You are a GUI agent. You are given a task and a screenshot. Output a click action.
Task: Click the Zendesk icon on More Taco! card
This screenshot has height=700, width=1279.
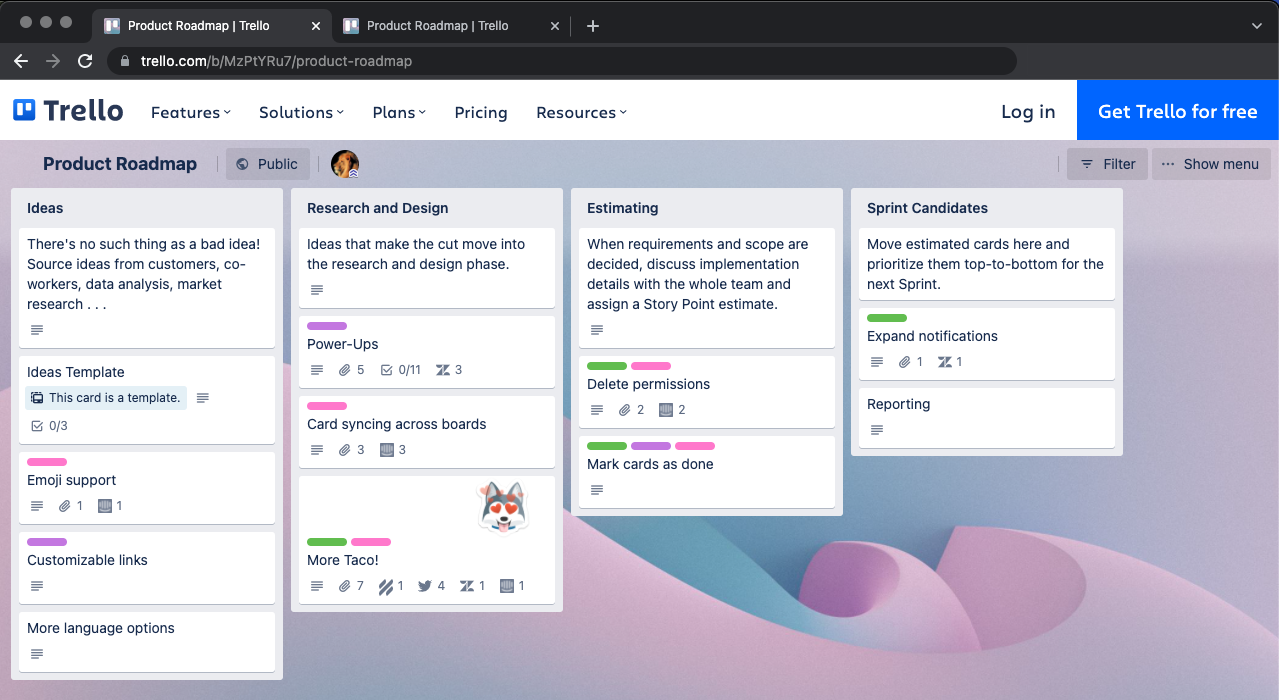point(467,586)
